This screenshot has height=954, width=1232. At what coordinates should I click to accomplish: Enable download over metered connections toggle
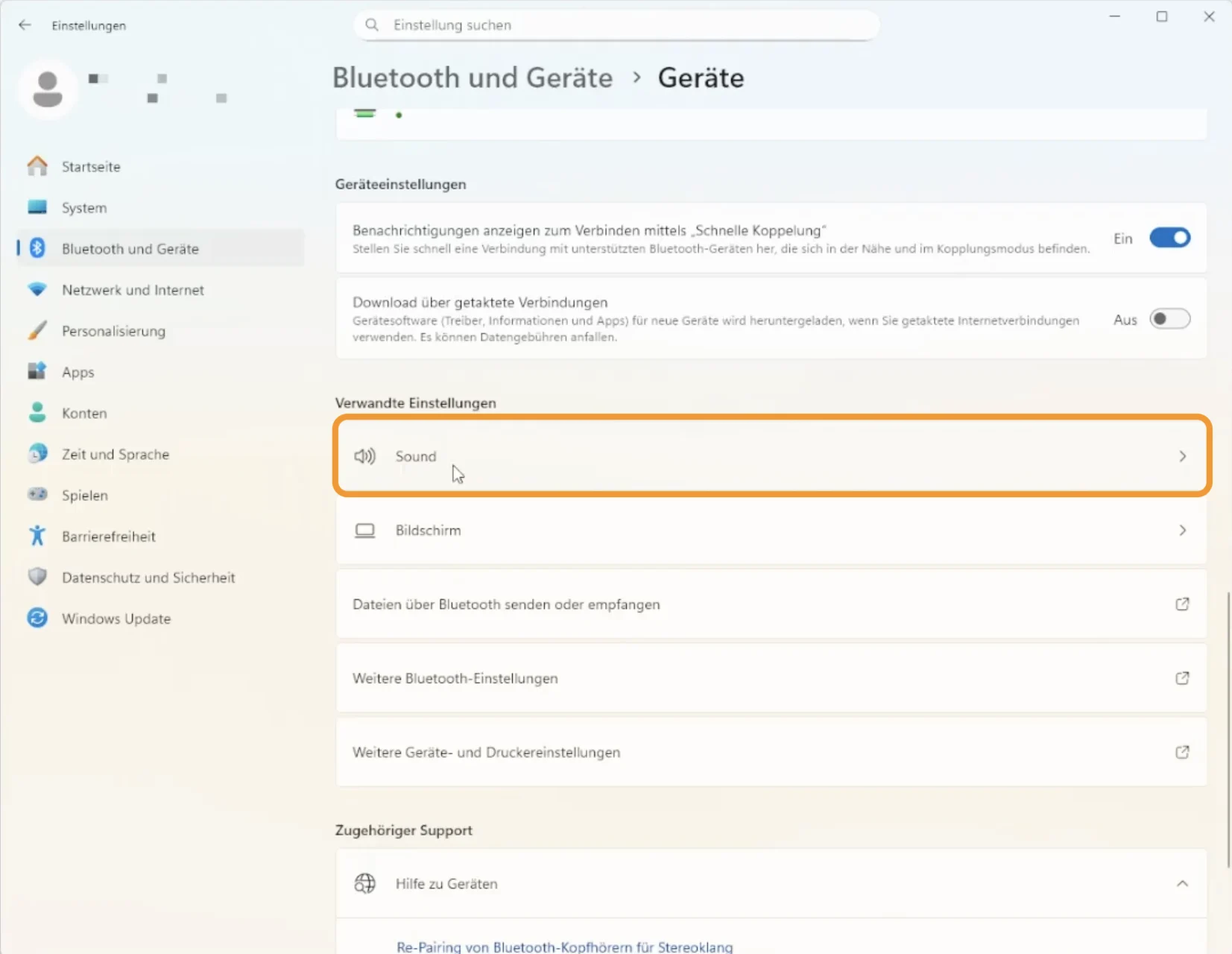(1169, 320)
